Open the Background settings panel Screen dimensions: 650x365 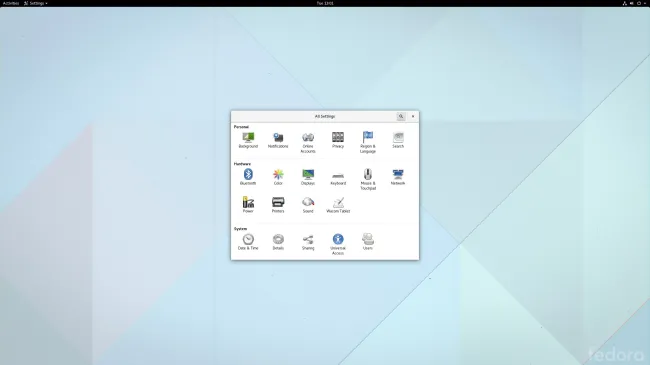(248, 140)
